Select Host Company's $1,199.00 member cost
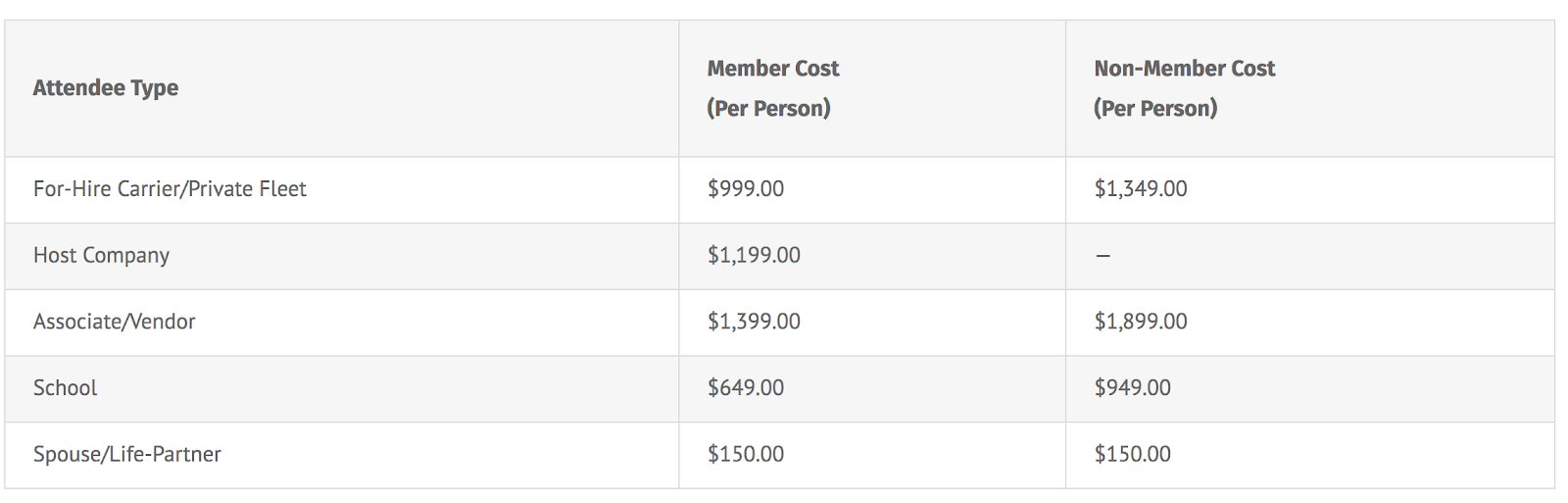 tap(754, 256)
